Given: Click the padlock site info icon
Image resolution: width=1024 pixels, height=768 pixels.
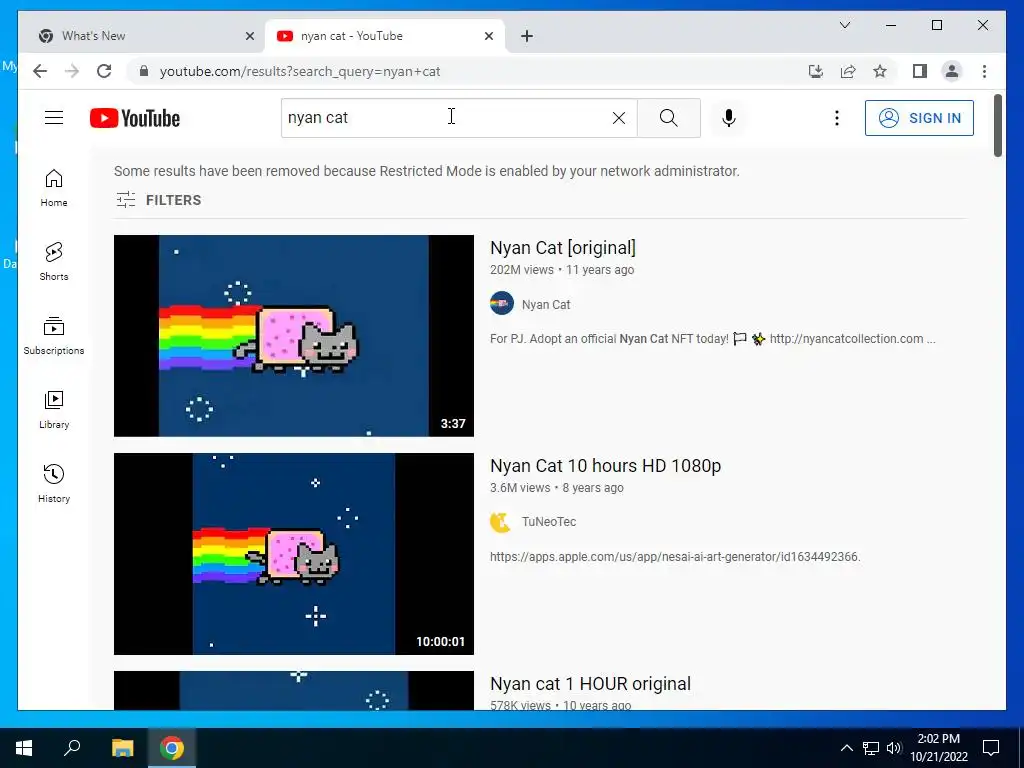Looking at the screenshot, I should click(x=144, y=71).
